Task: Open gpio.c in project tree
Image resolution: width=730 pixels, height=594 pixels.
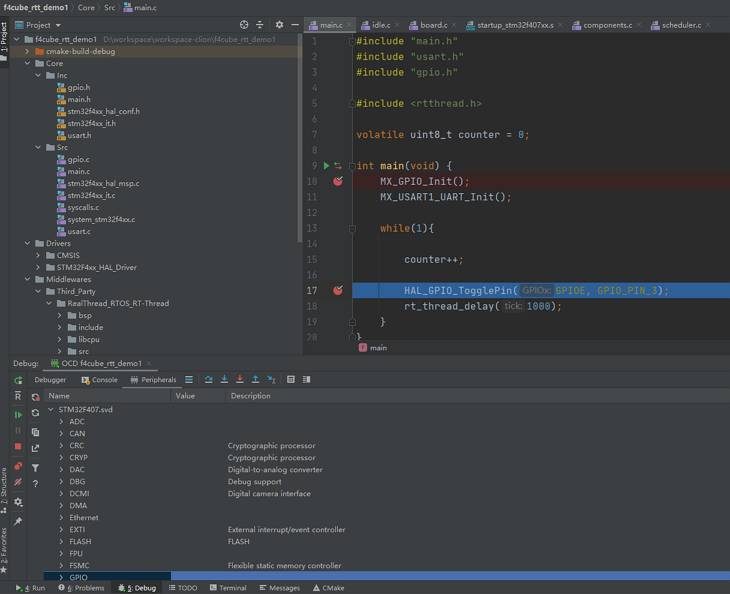Action: [x=78, y=160]
